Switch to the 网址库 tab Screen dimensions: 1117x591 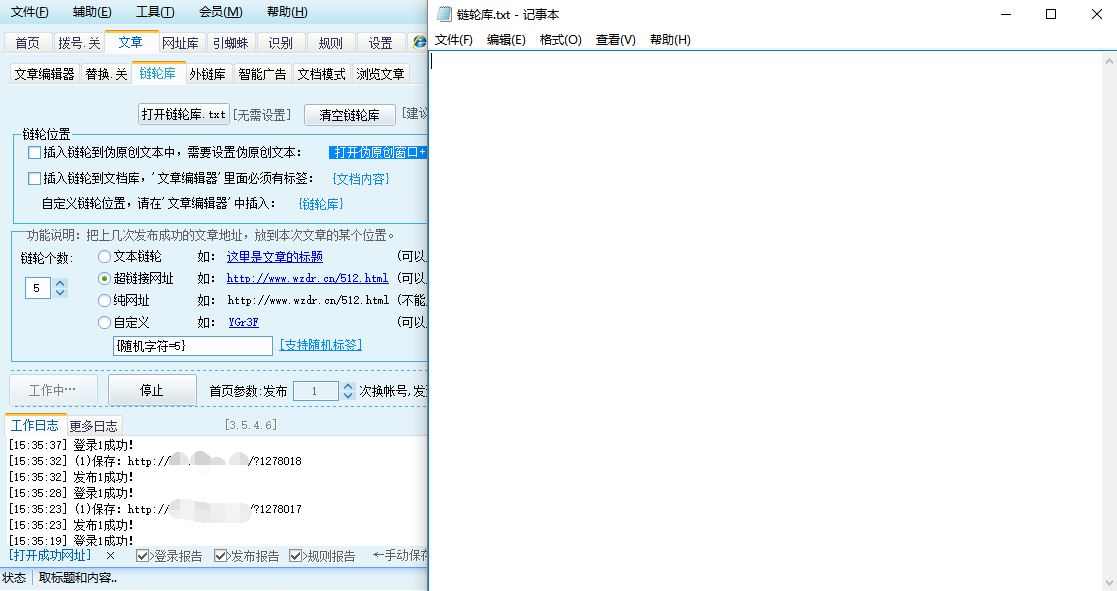pyautogui.click(x=180, y=42)
